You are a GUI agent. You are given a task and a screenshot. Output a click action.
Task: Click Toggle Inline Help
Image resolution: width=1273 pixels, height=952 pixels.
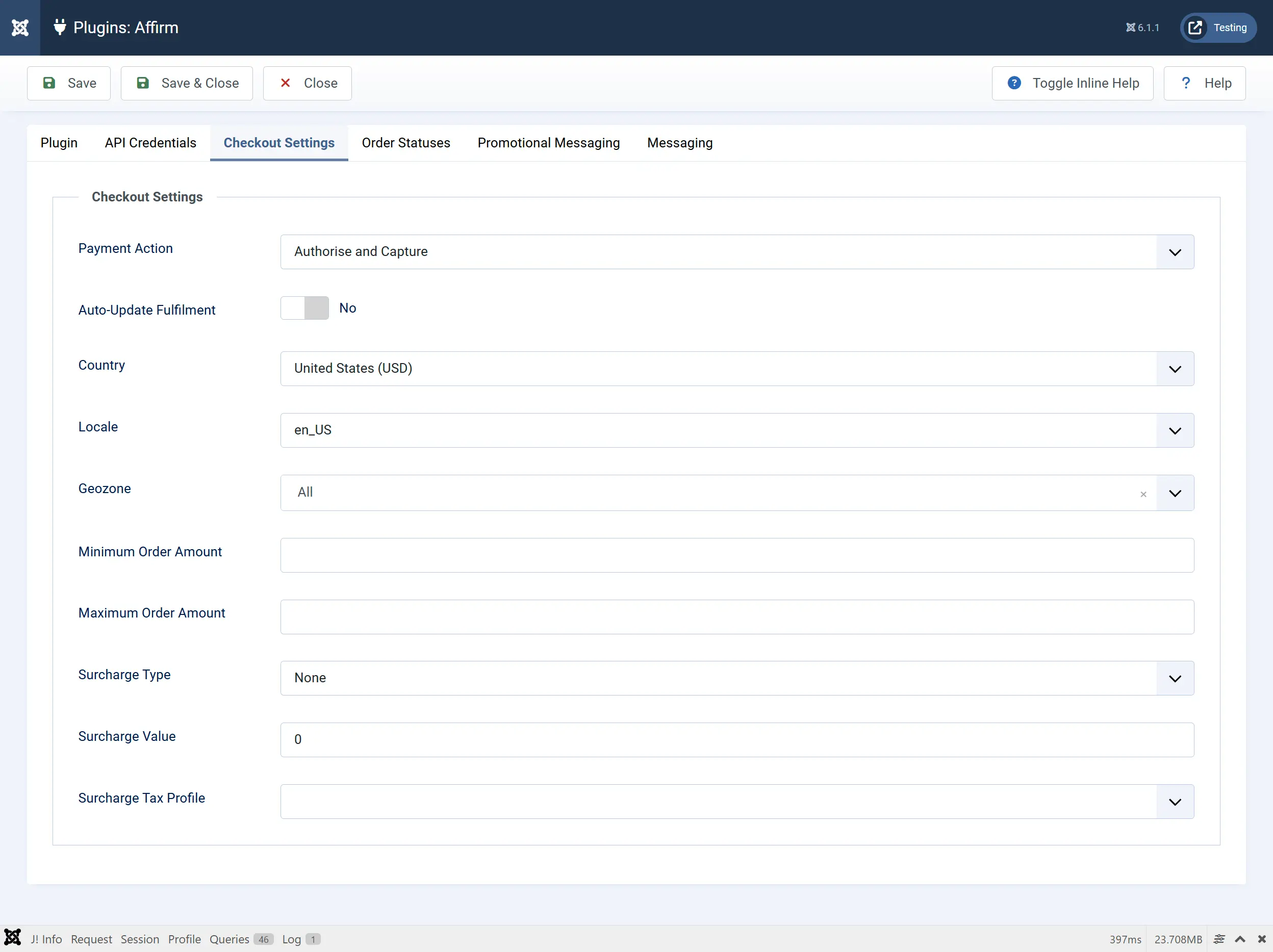point(1073,84)
